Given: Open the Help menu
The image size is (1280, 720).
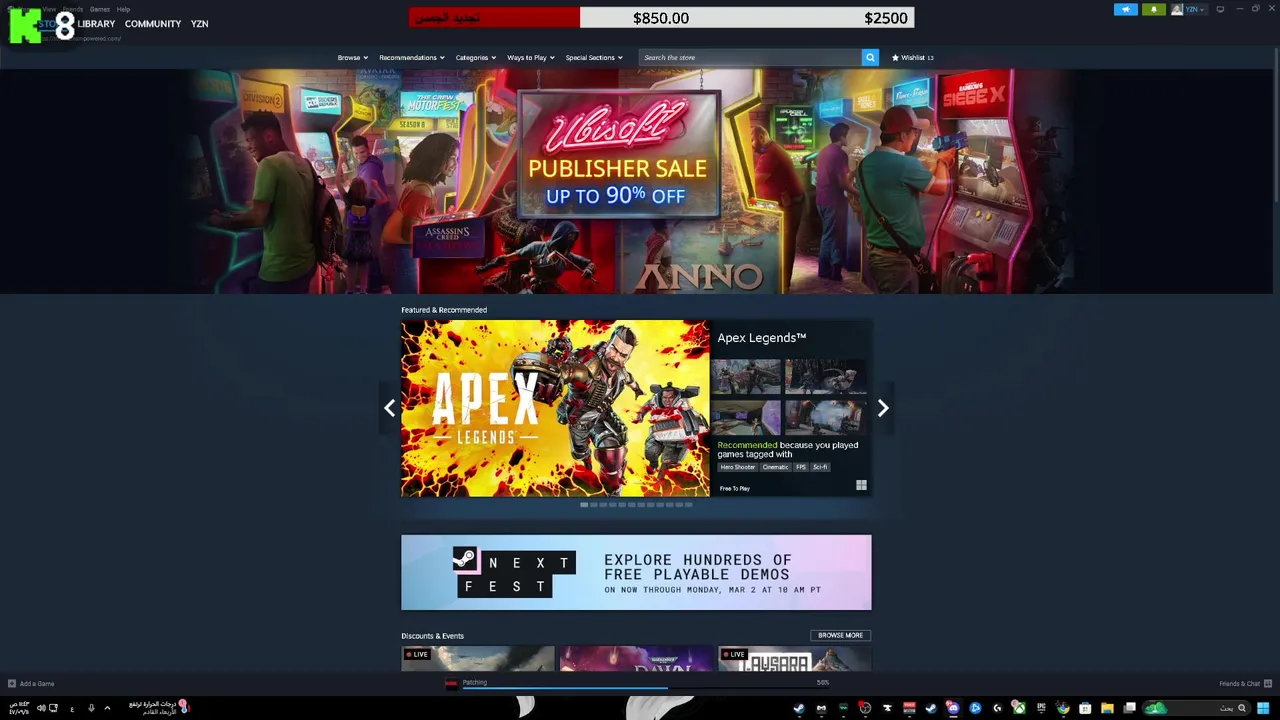Looking at the screenshot, I should coord(123,9).
